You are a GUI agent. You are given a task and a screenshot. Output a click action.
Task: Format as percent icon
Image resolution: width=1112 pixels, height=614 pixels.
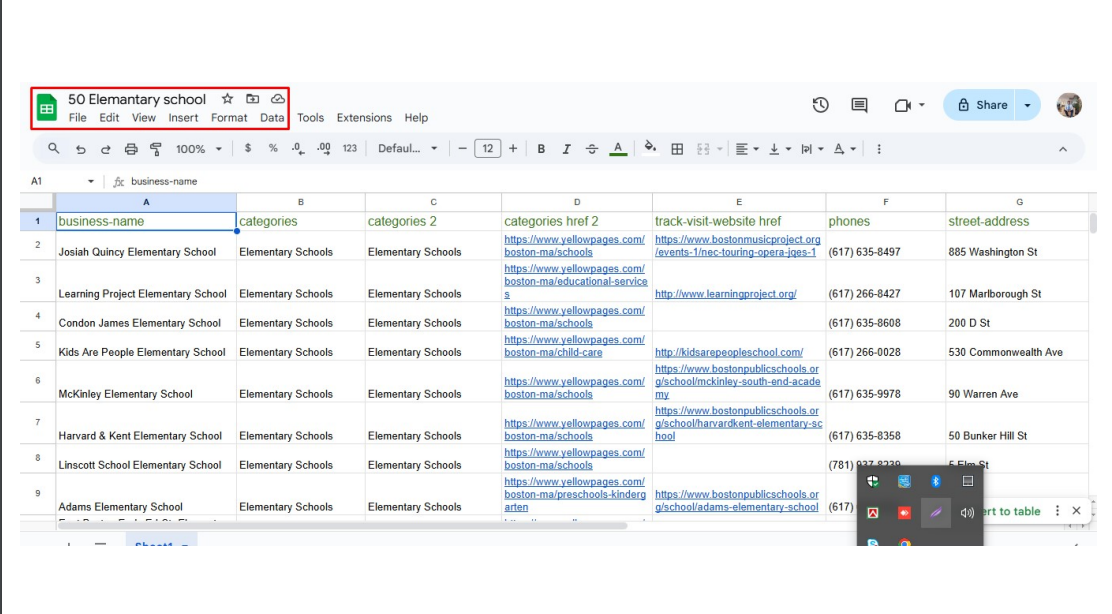273,148
